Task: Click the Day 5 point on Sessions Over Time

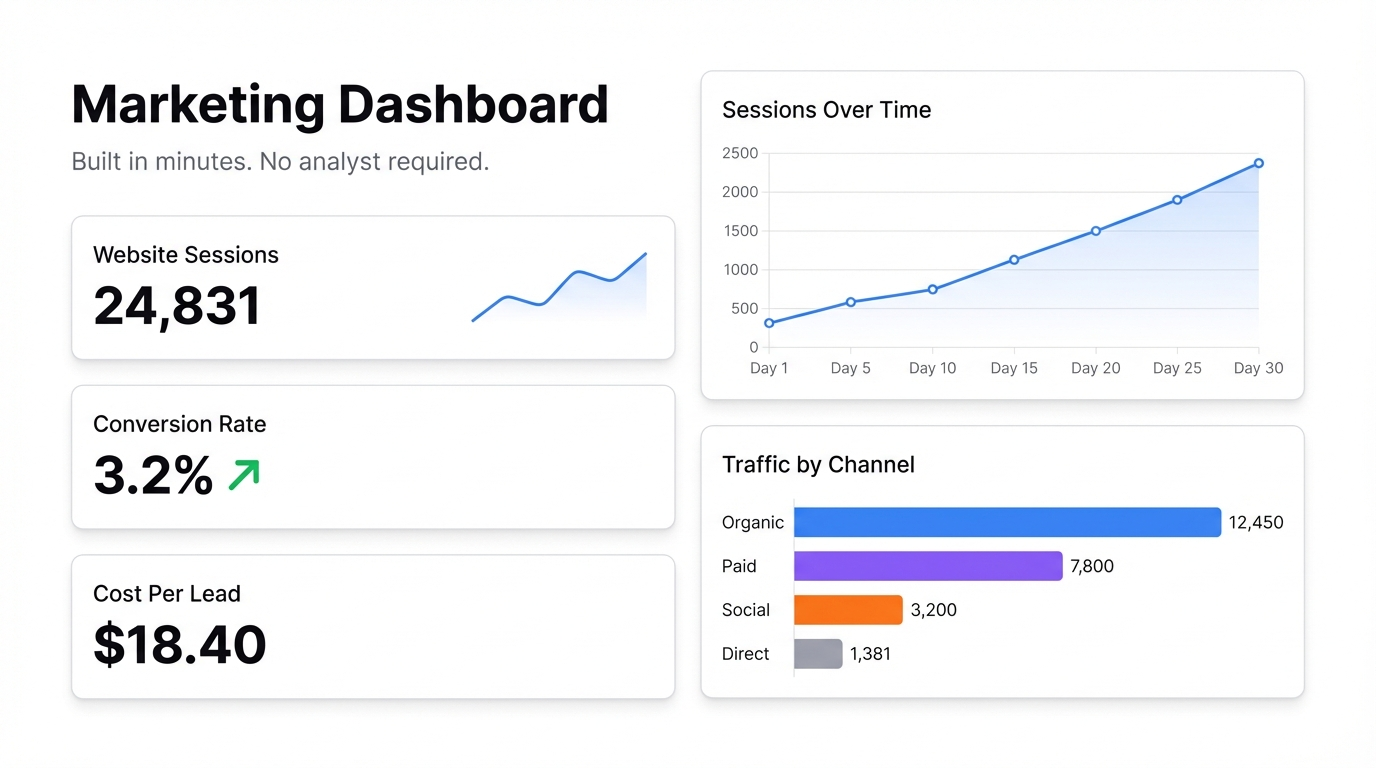Action: coord(851,301)
